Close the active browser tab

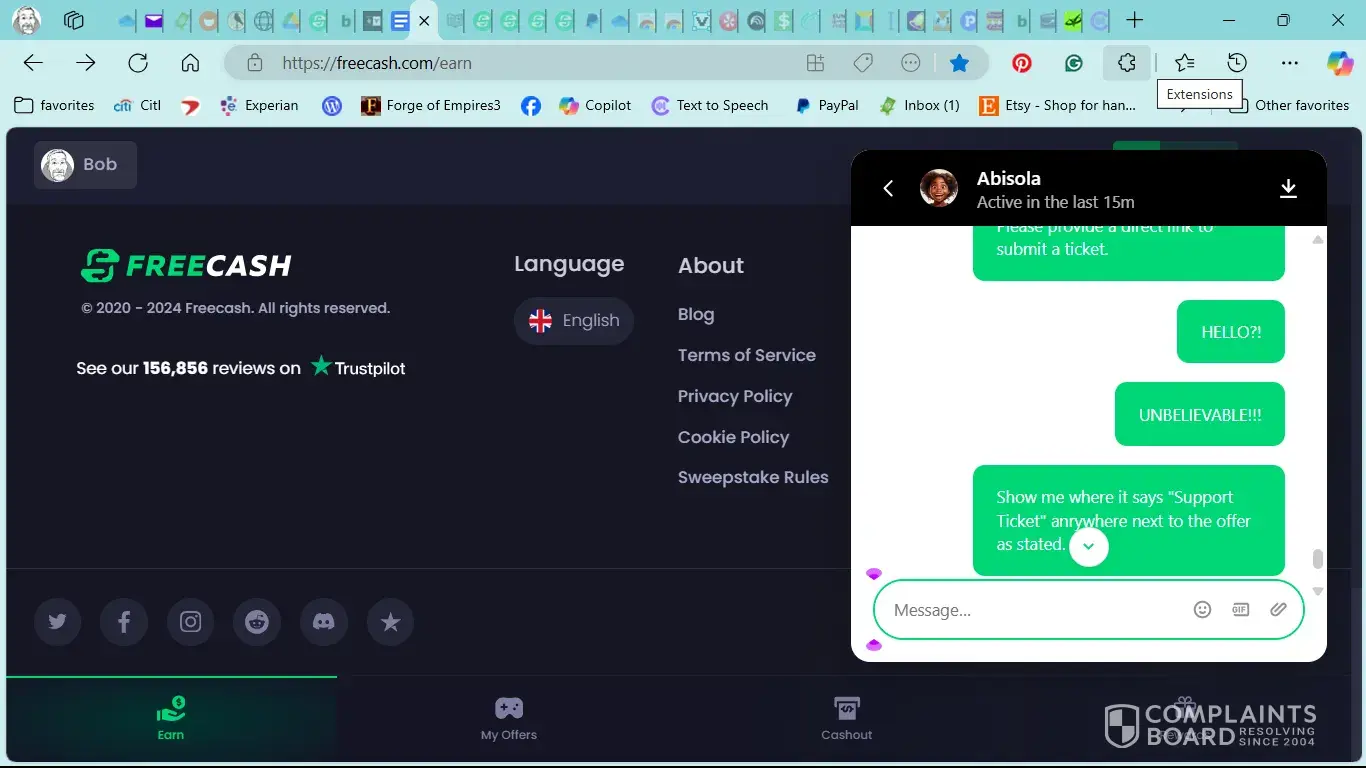pyautogui.click(x=424, y=20)
